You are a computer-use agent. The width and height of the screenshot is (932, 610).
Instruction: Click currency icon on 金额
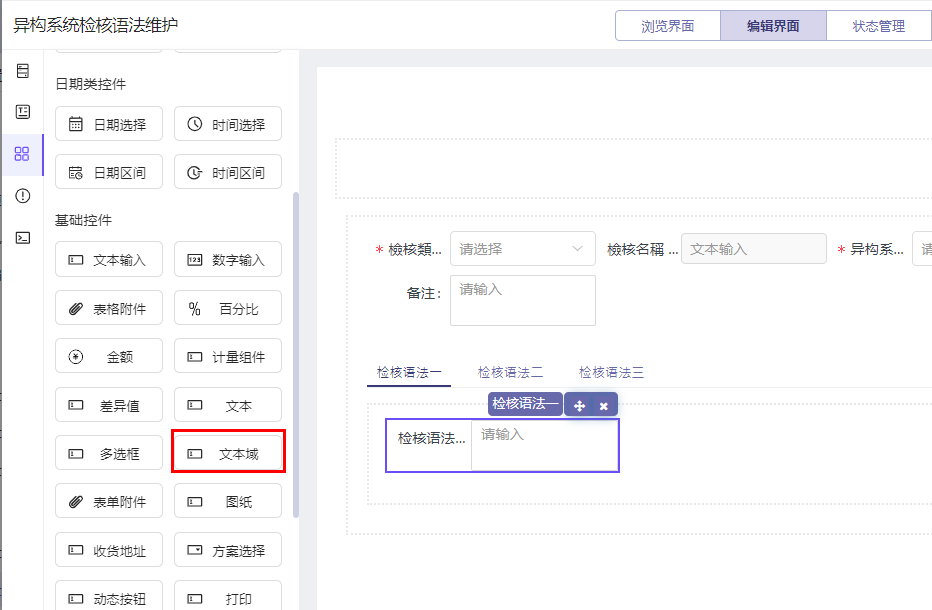75,357
